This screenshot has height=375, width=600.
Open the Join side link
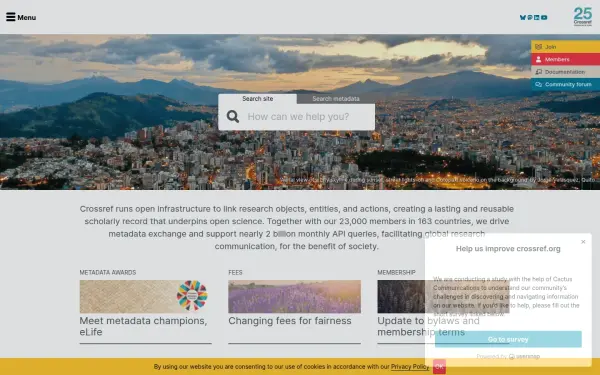click(566, 47)
